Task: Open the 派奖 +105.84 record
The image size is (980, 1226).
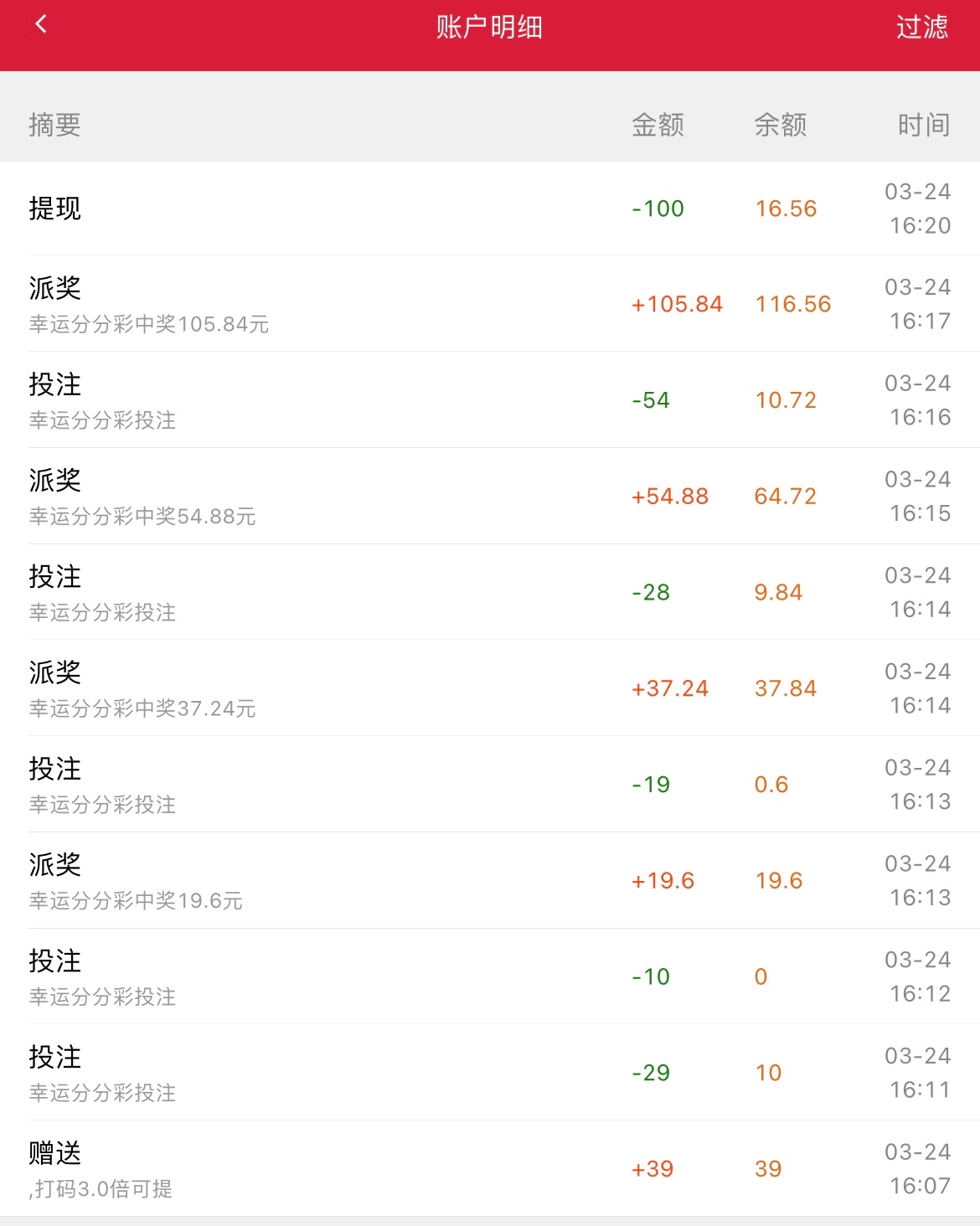Action: (x=490, y=304)
